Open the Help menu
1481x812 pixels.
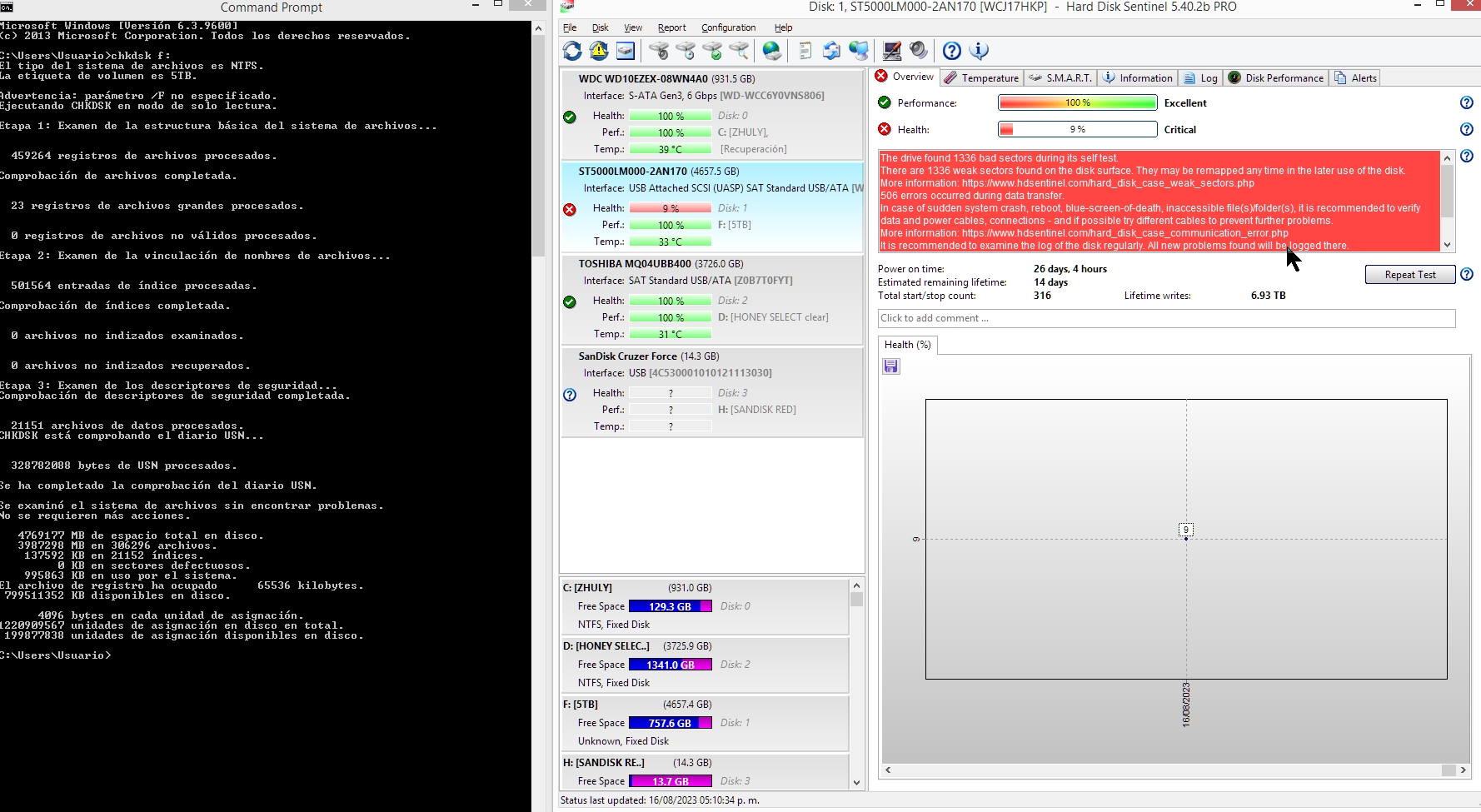coord(783,27)
